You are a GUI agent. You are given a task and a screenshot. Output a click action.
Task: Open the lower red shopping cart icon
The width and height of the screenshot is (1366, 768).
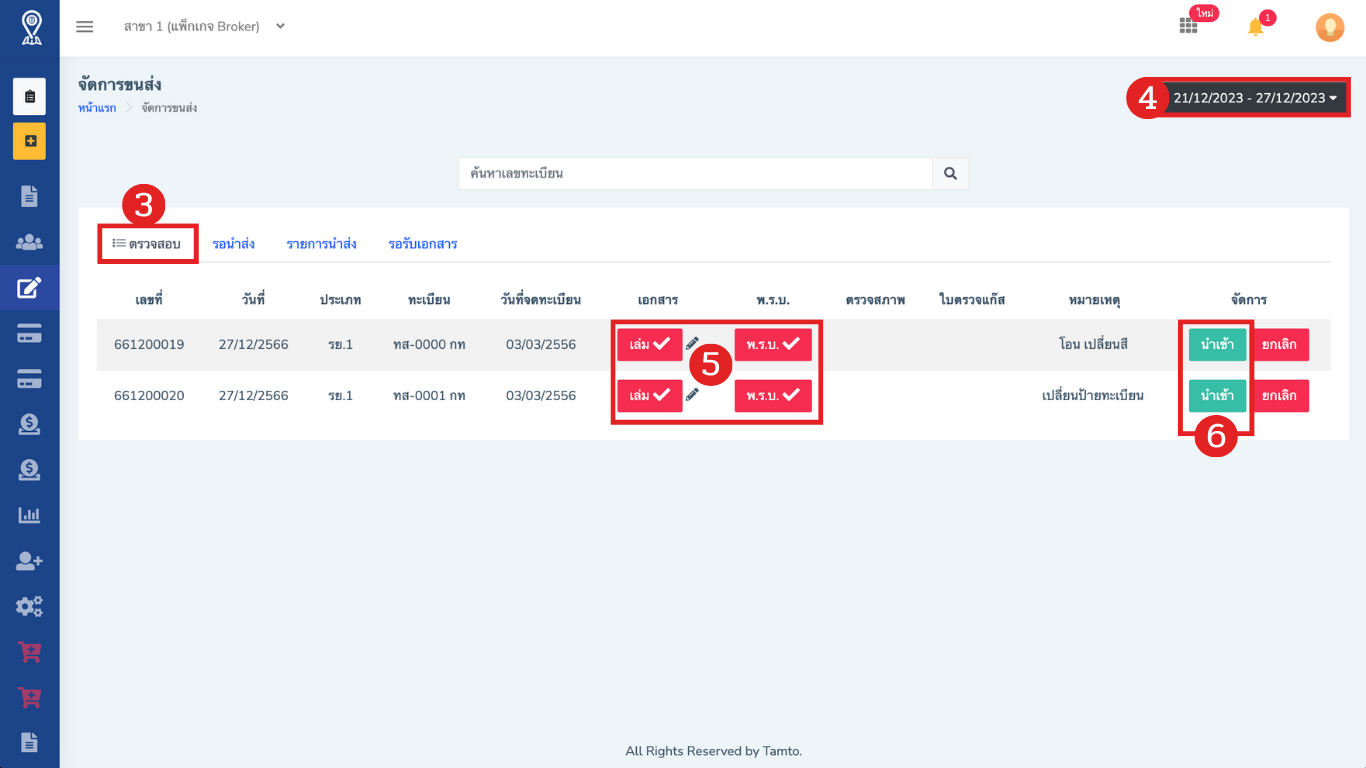pyautogui.click(x=29, y=697)
